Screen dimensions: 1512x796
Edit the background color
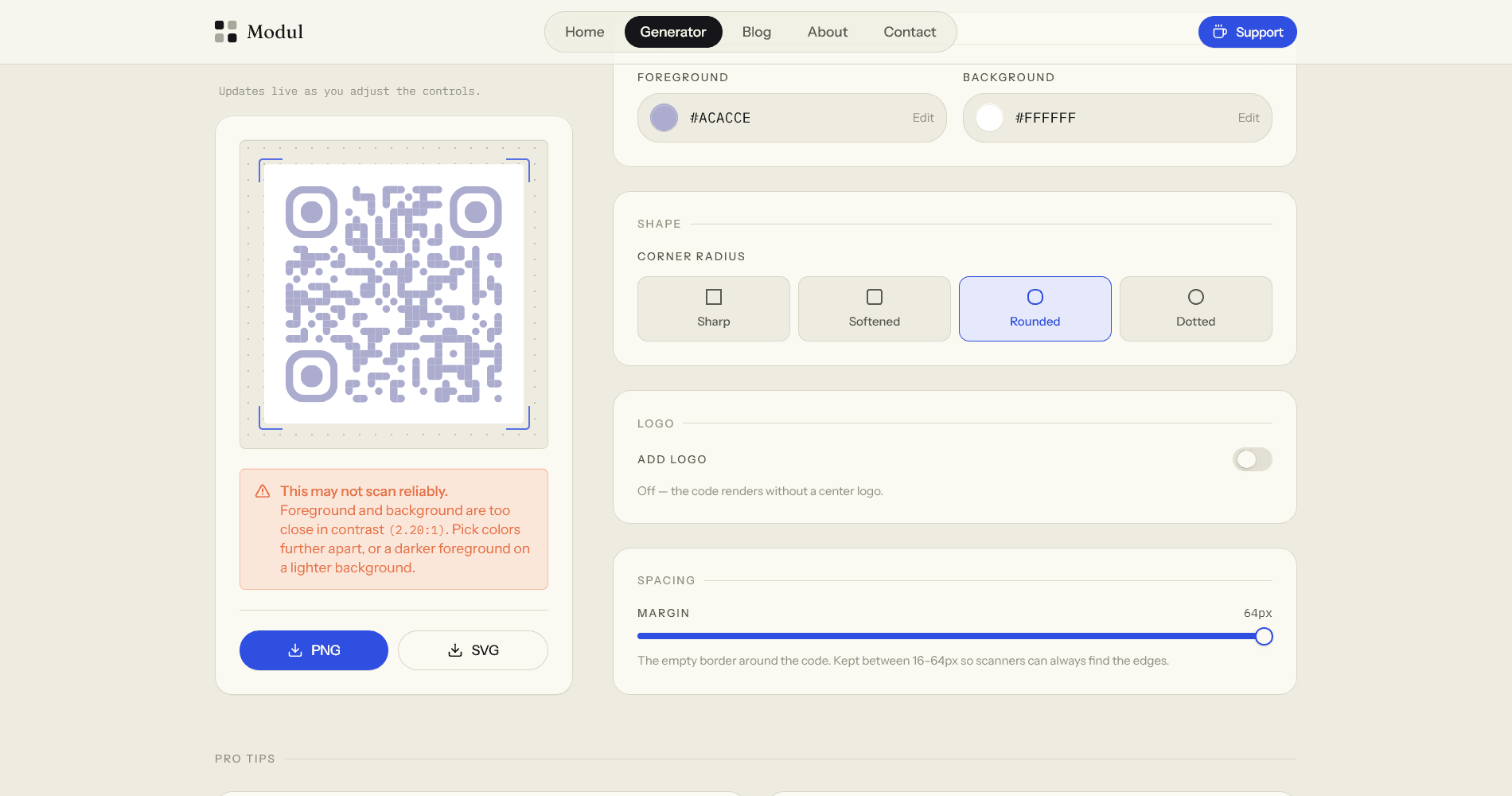pos(1249,118)
